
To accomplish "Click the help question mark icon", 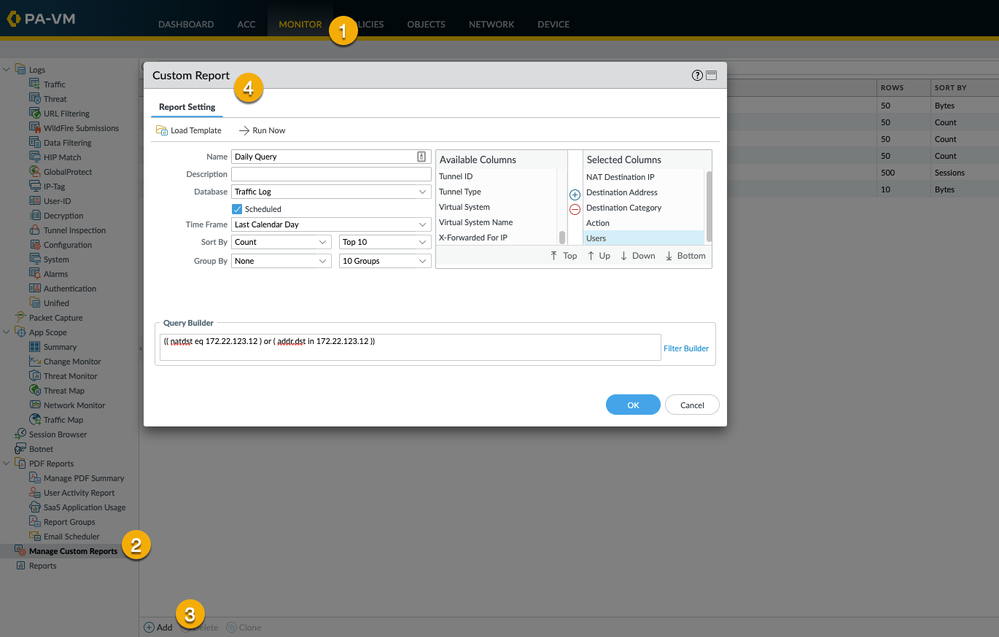I will click(697, 76).
